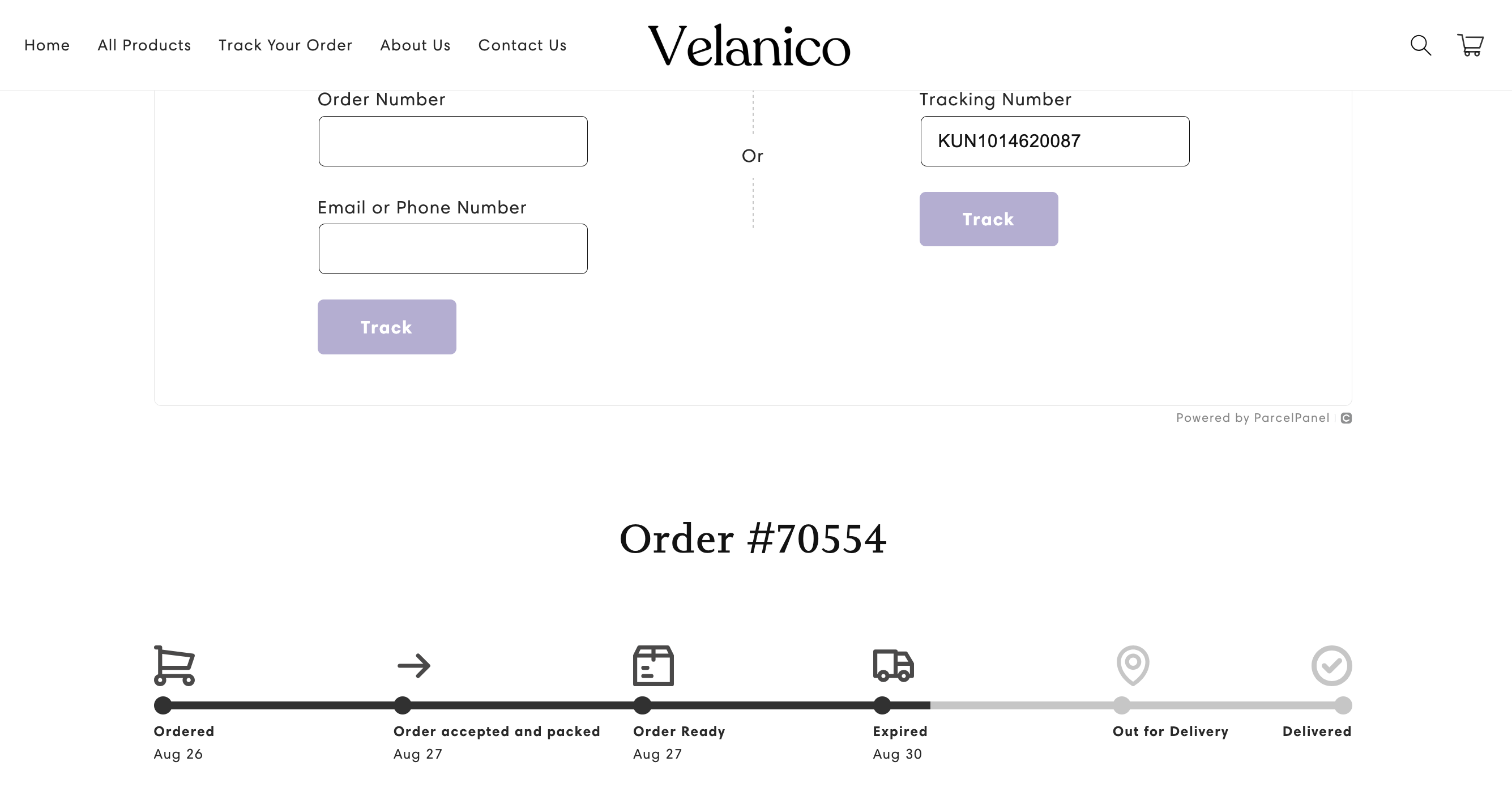Click the Order Number input field
The height and width of the screenshot is (796, 1512).
point(453,141)
